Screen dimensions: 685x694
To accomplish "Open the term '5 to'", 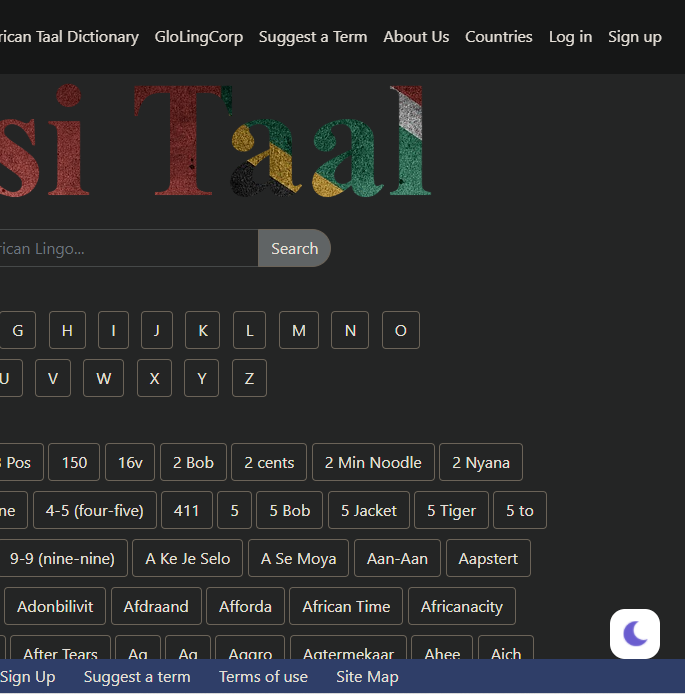I will 520,510.
